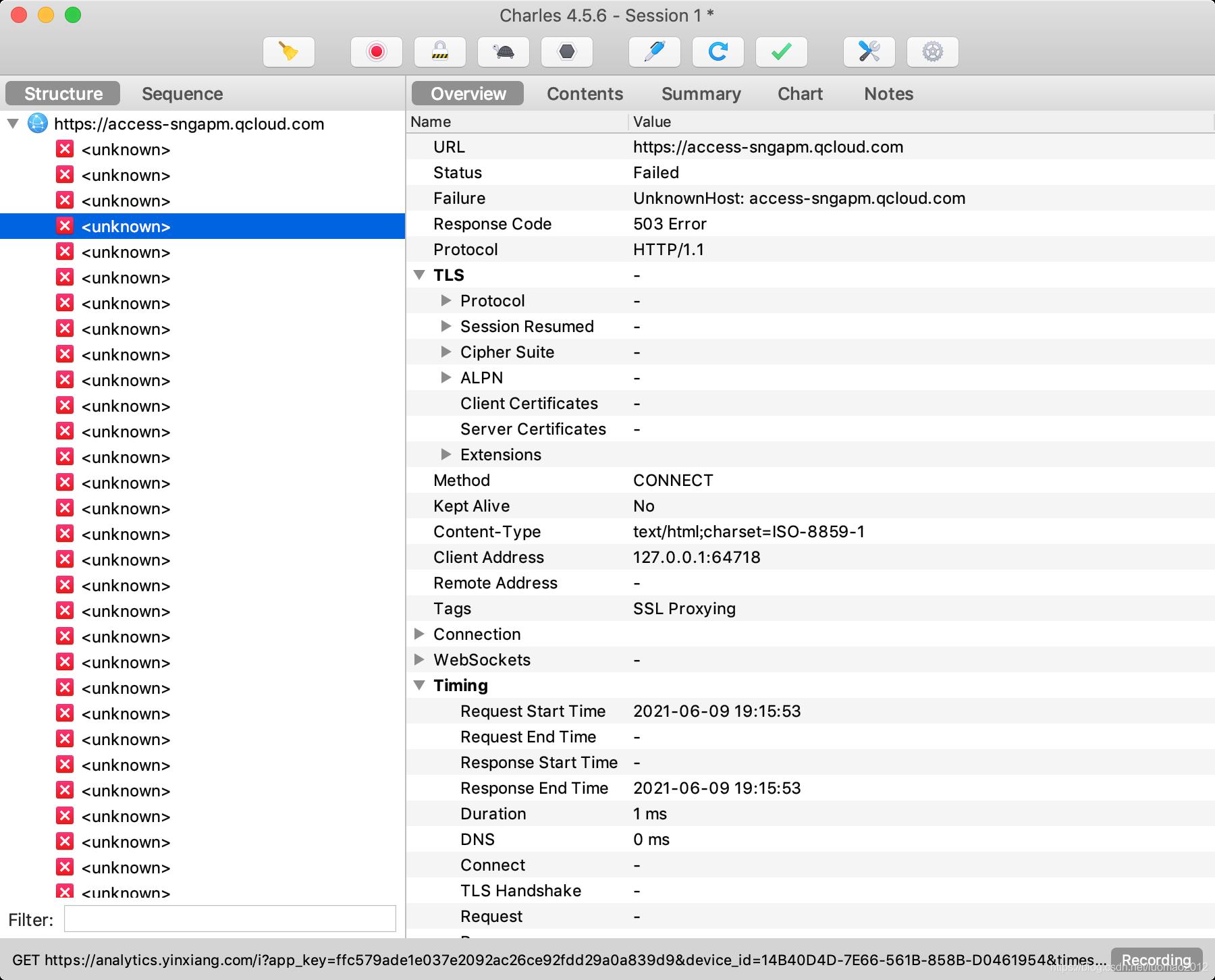The width and height of the screenshot is (1215, 980).
Task: Select the Duration 1 ms row
Action: tap(810, 813)
